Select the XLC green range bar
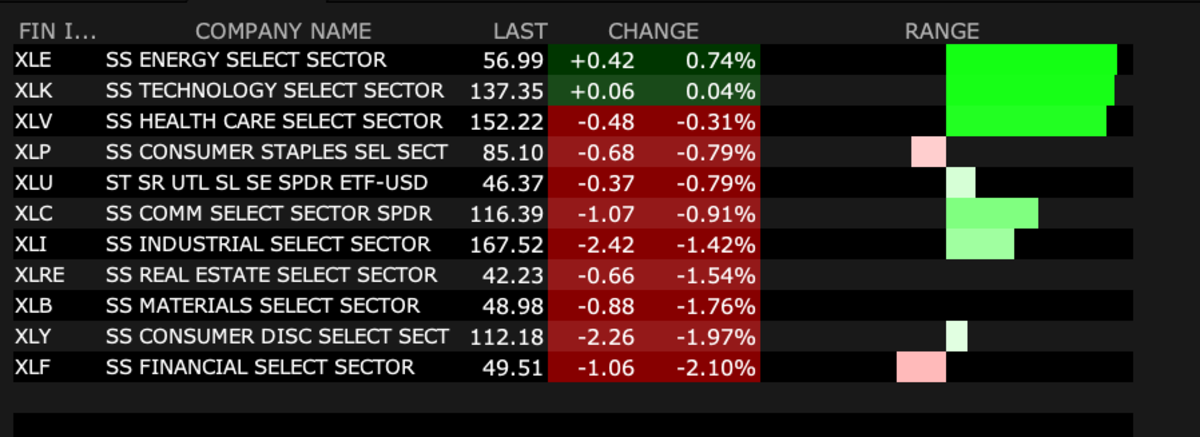This screenshot has height=437, width=1200. [991, 214]
